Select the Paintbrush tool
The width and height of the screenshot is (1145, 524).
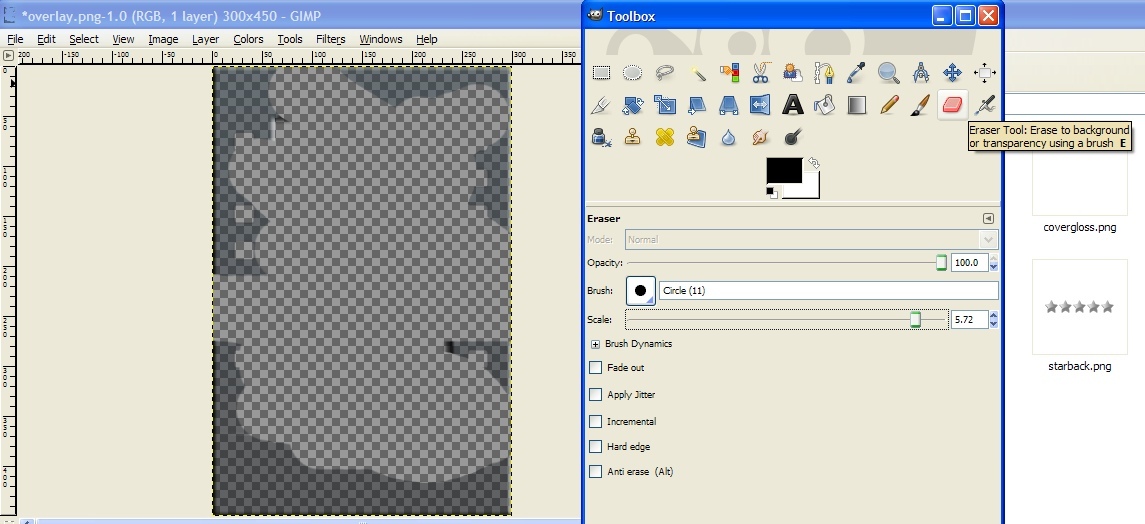pyautogui.click(x=920, y=105)
